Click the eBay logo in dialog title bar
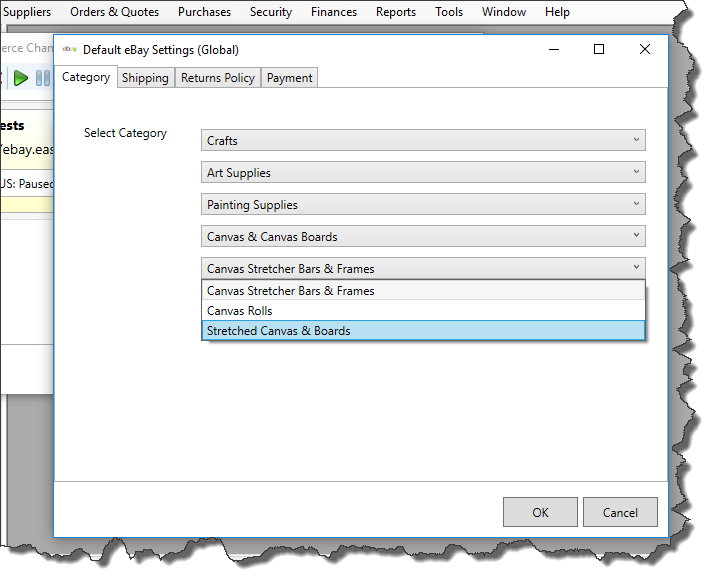Viewport: 717px width, 585px height. (70, 49)
